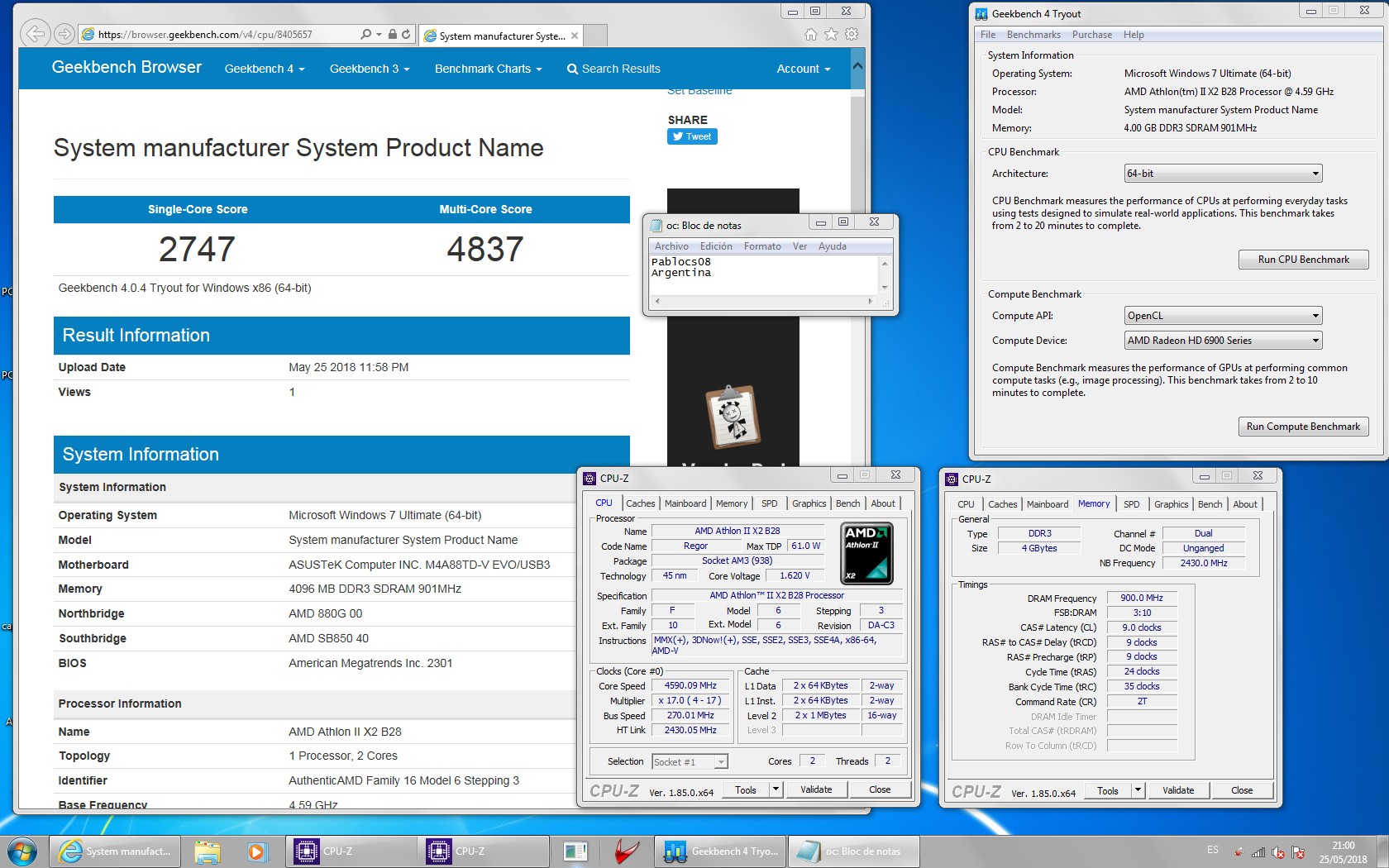Open the Architecture 64-bit combo box

[x=1223, y=174]
